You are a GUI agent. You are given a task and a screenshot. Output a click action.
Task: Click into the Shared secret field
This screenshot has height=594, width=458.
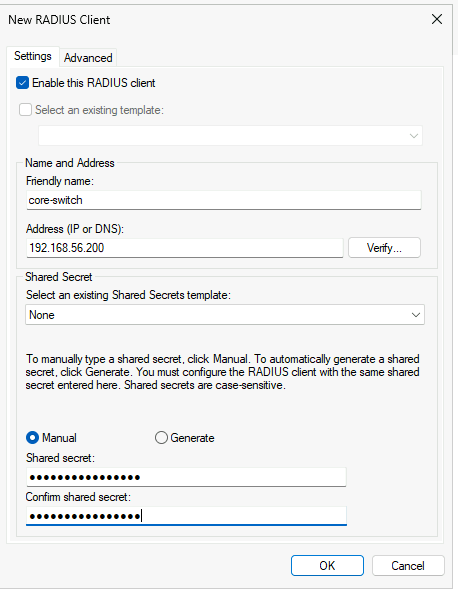[x=186, y=477]
